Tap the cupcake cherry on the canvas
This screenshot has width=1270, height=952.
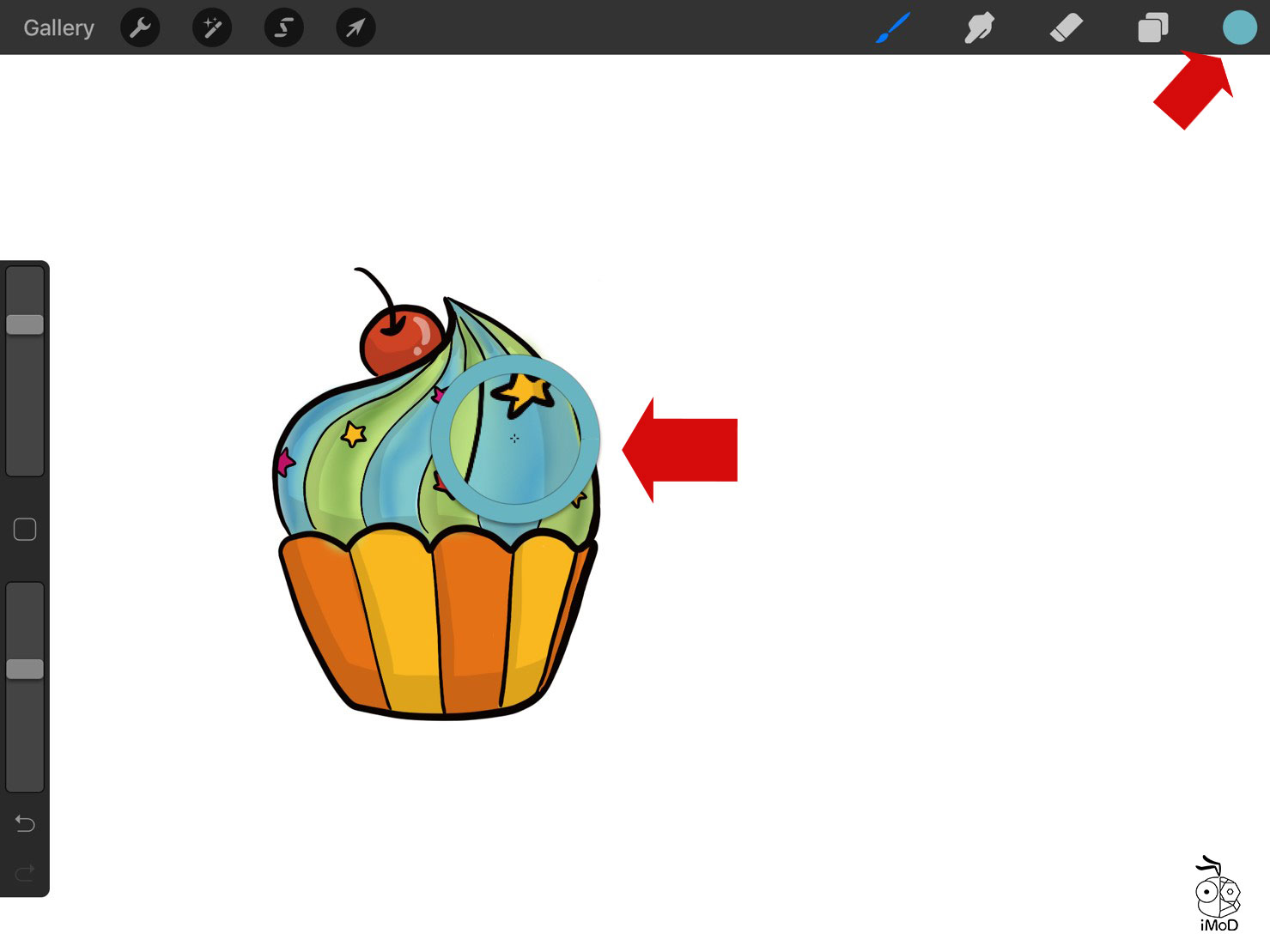[400, 339]
